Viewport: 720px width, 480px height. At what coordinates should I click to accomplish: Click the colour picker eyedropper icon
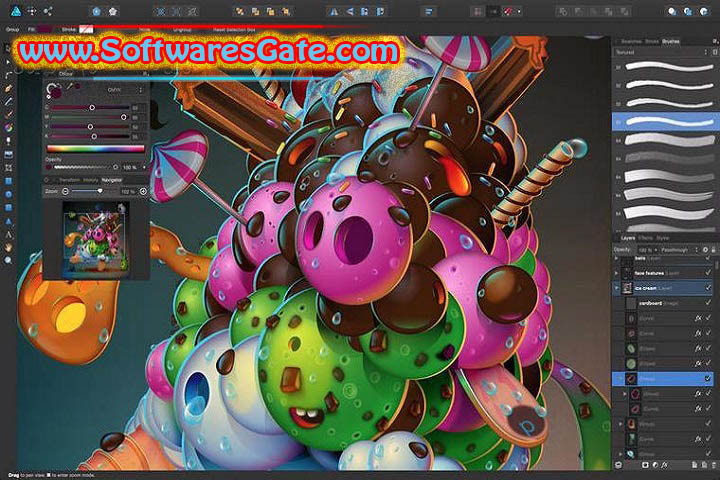click(x=69, y=86)
